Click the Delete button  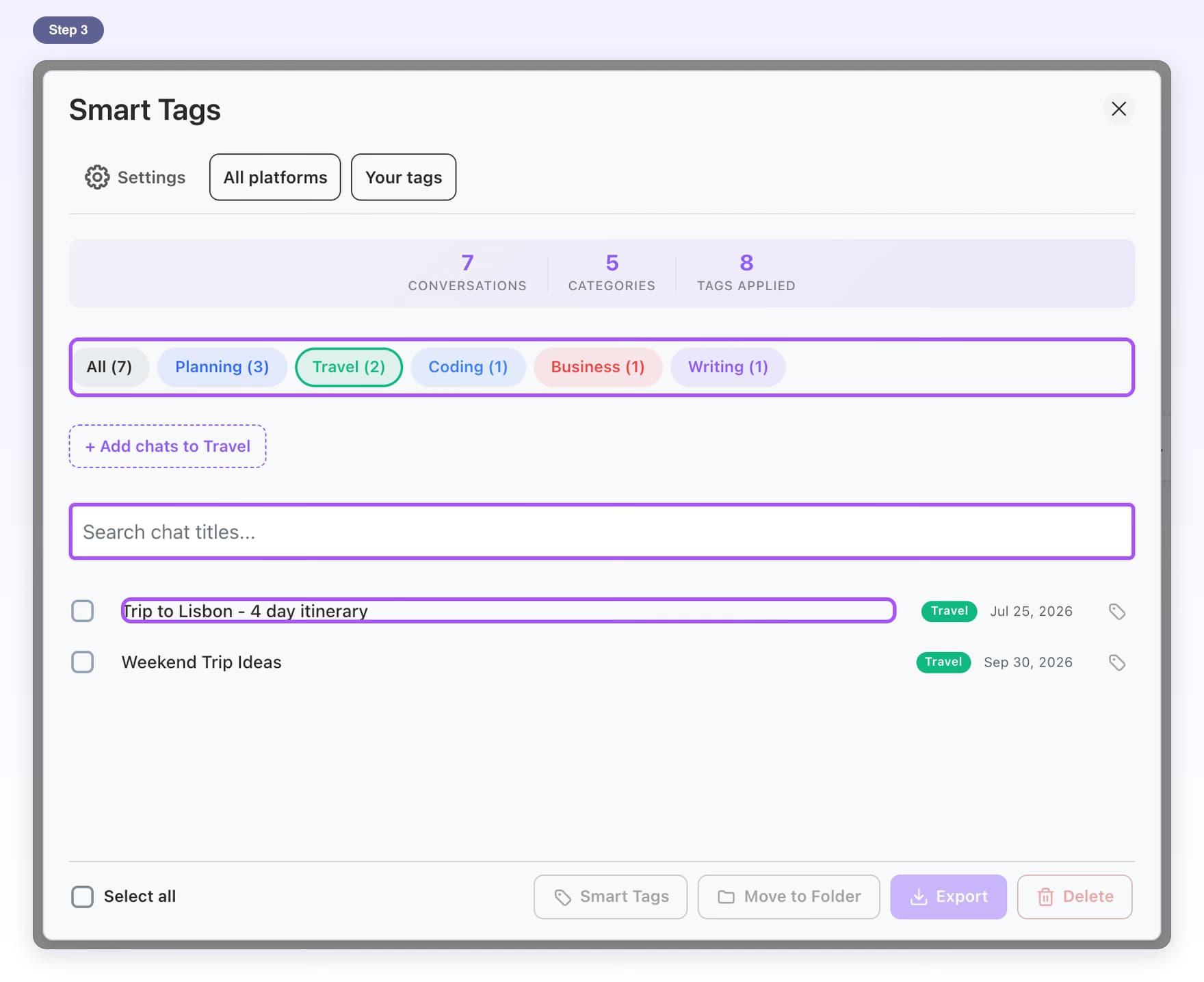(1075, 896)
